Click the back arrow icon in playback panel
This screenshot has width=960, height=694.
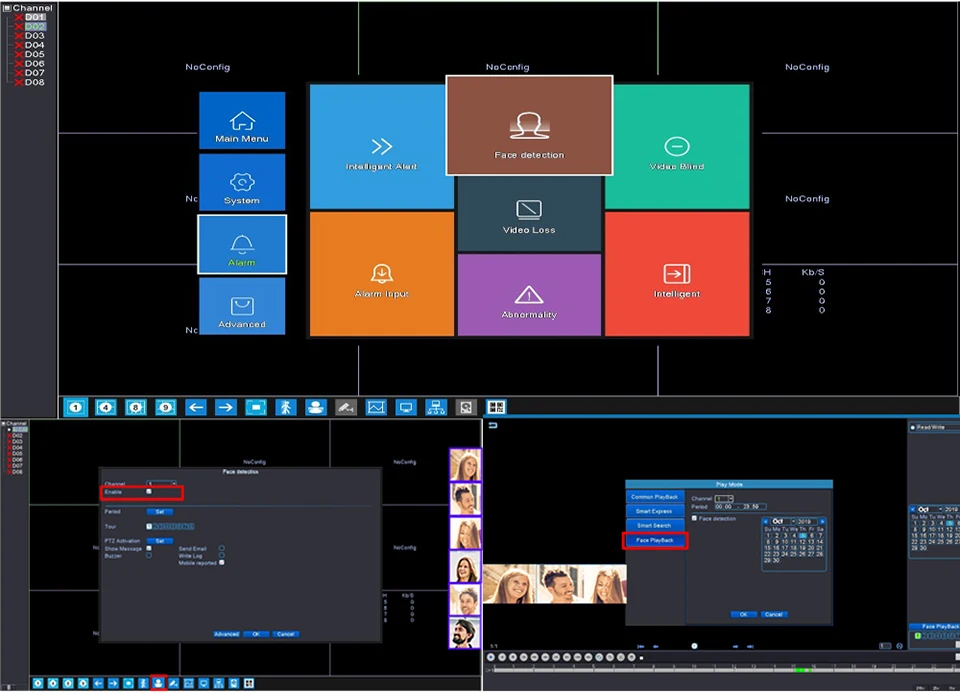(493, 425)
